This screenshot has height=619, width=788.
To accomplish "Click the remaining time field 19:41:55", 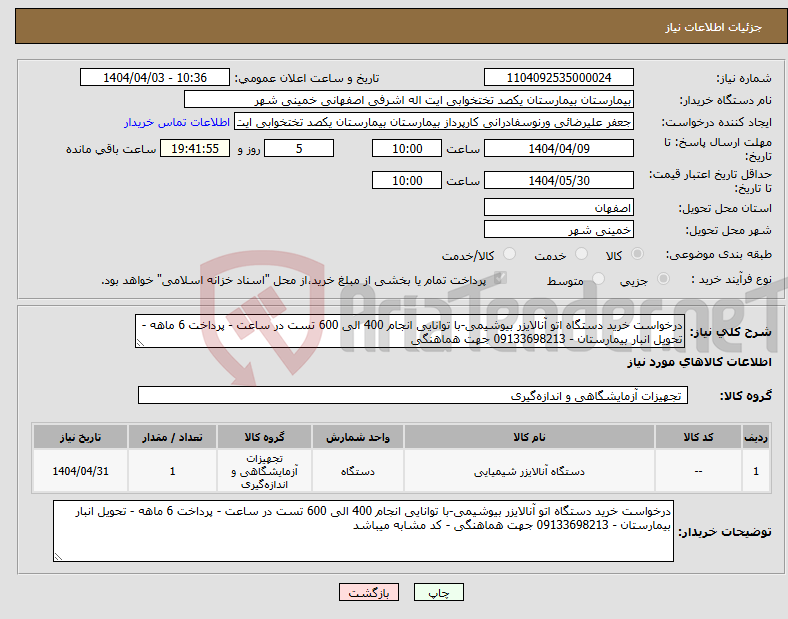I will pos(195,148).
